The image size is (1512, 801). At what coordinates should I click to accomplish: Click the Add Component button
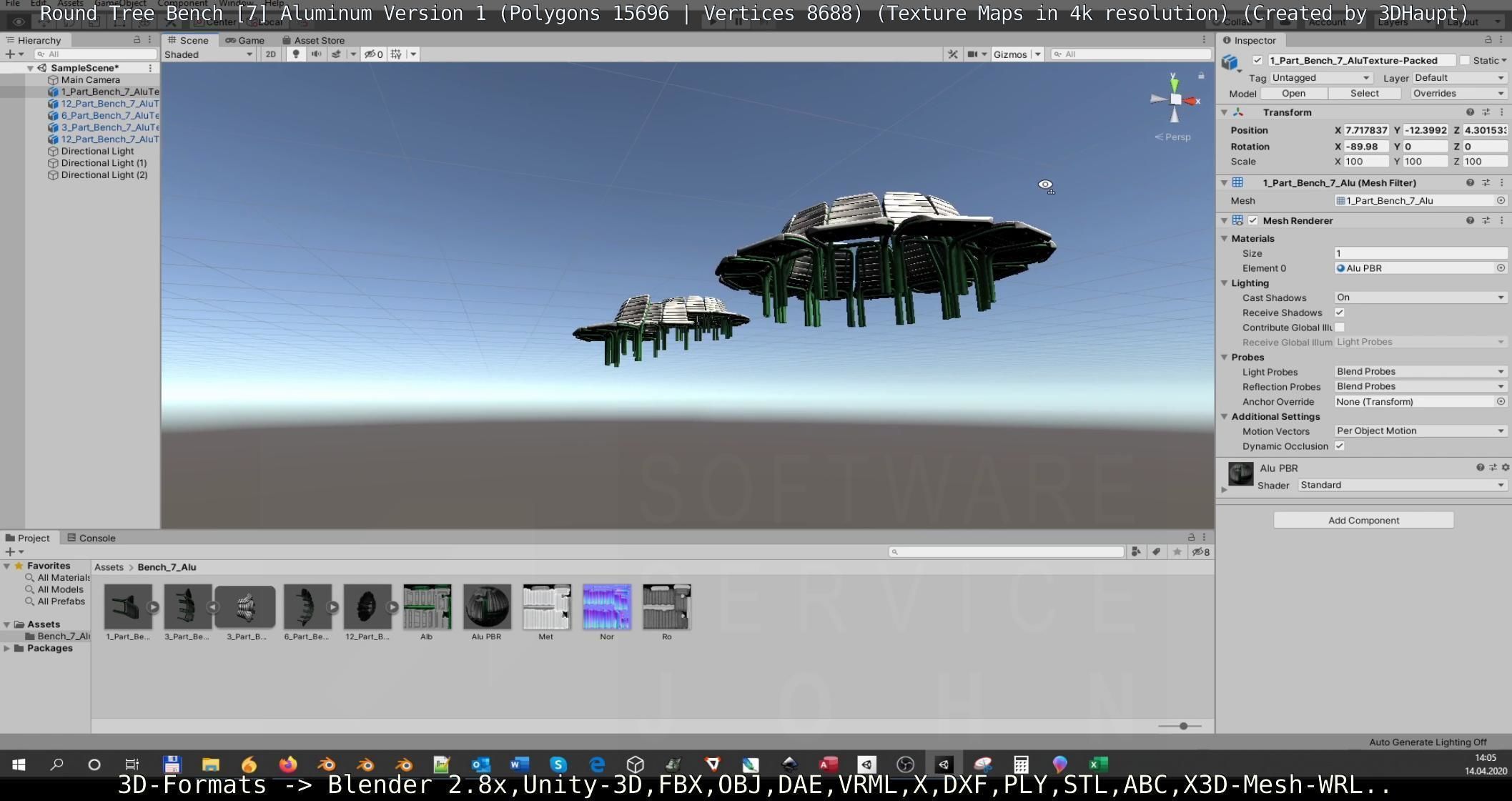[x=1363, y=520]
